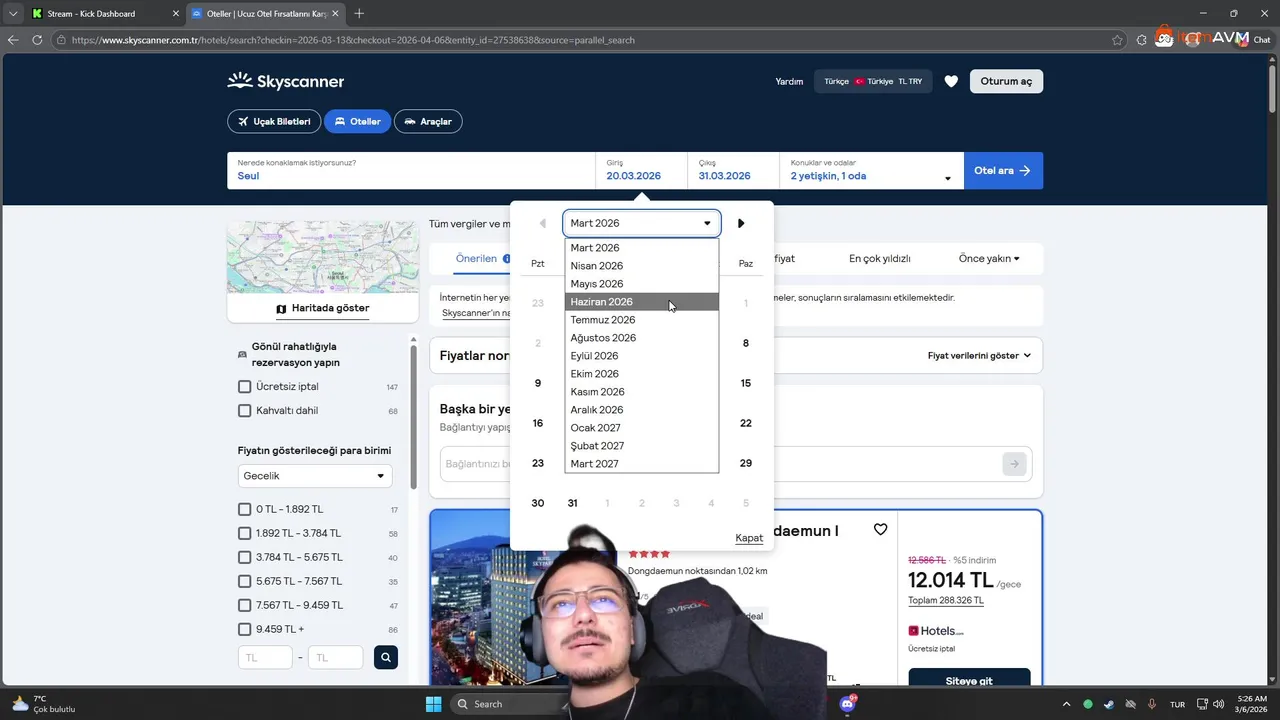Select Ocak 2027 from month list

[641, 428]
